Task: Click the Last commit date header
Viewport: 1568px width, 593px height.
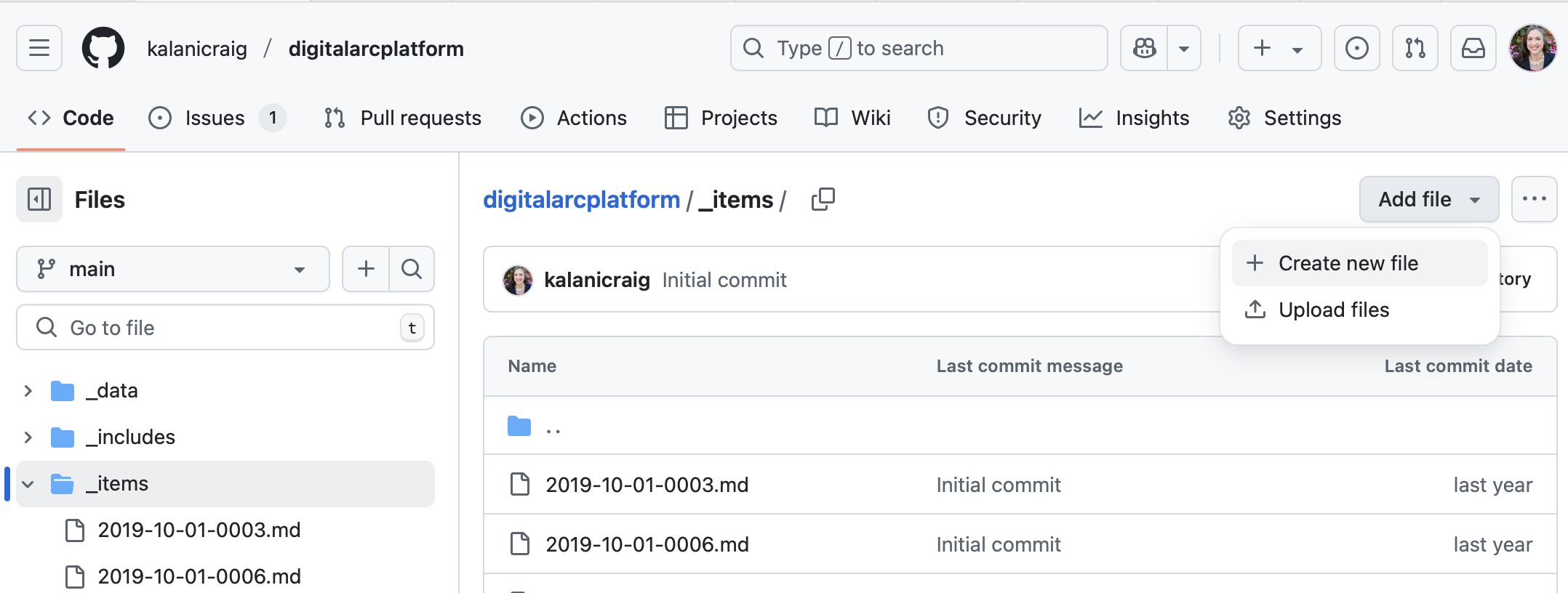Action: point(1458,366)
